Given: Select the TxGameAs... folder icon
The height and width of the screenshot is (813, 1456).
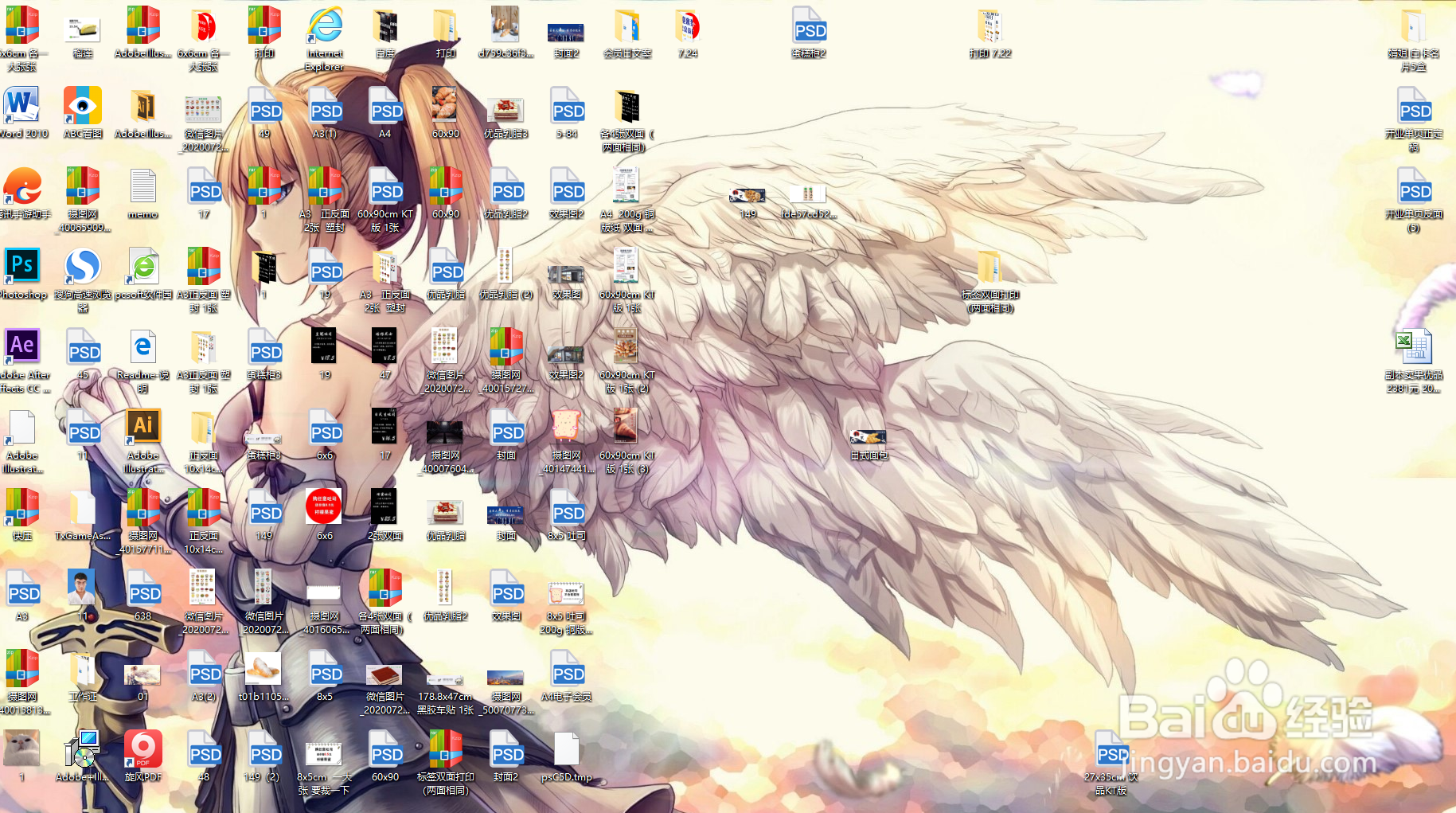Looking at the screenshot, I should pyautogui.click(x=83, y=515).
